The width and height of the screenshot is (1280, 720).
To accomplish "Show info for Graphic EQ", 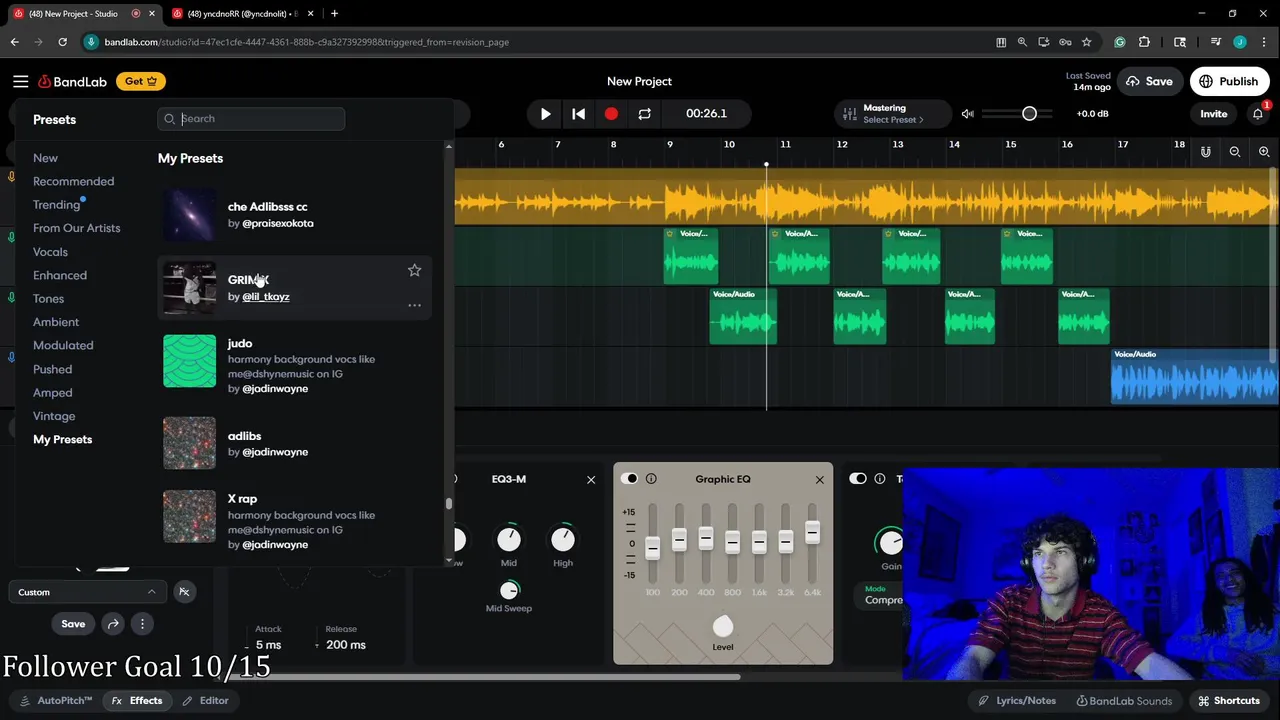I will (651, 479).
